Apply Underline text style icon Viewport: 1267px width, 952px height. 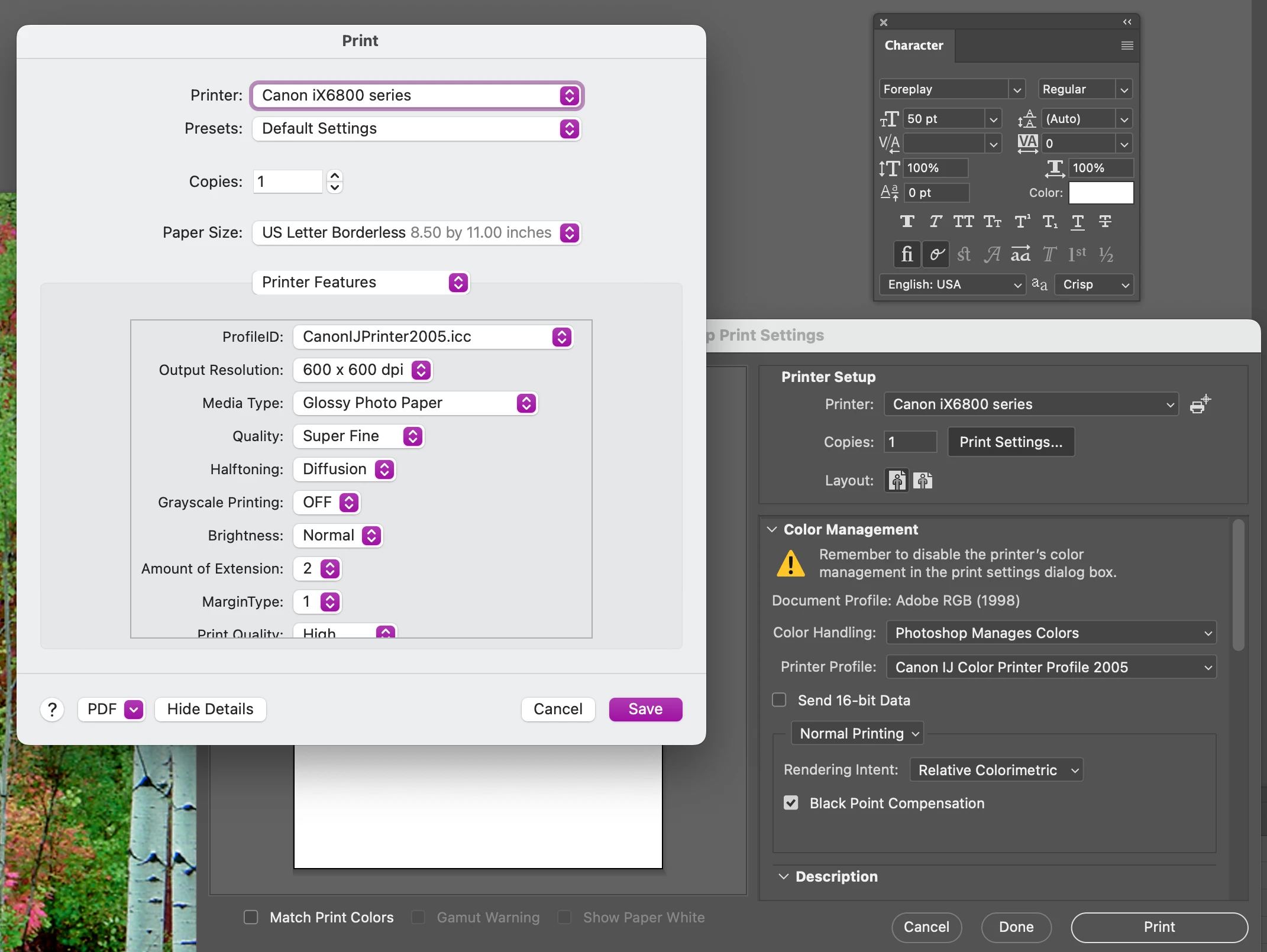point(1077,222)
